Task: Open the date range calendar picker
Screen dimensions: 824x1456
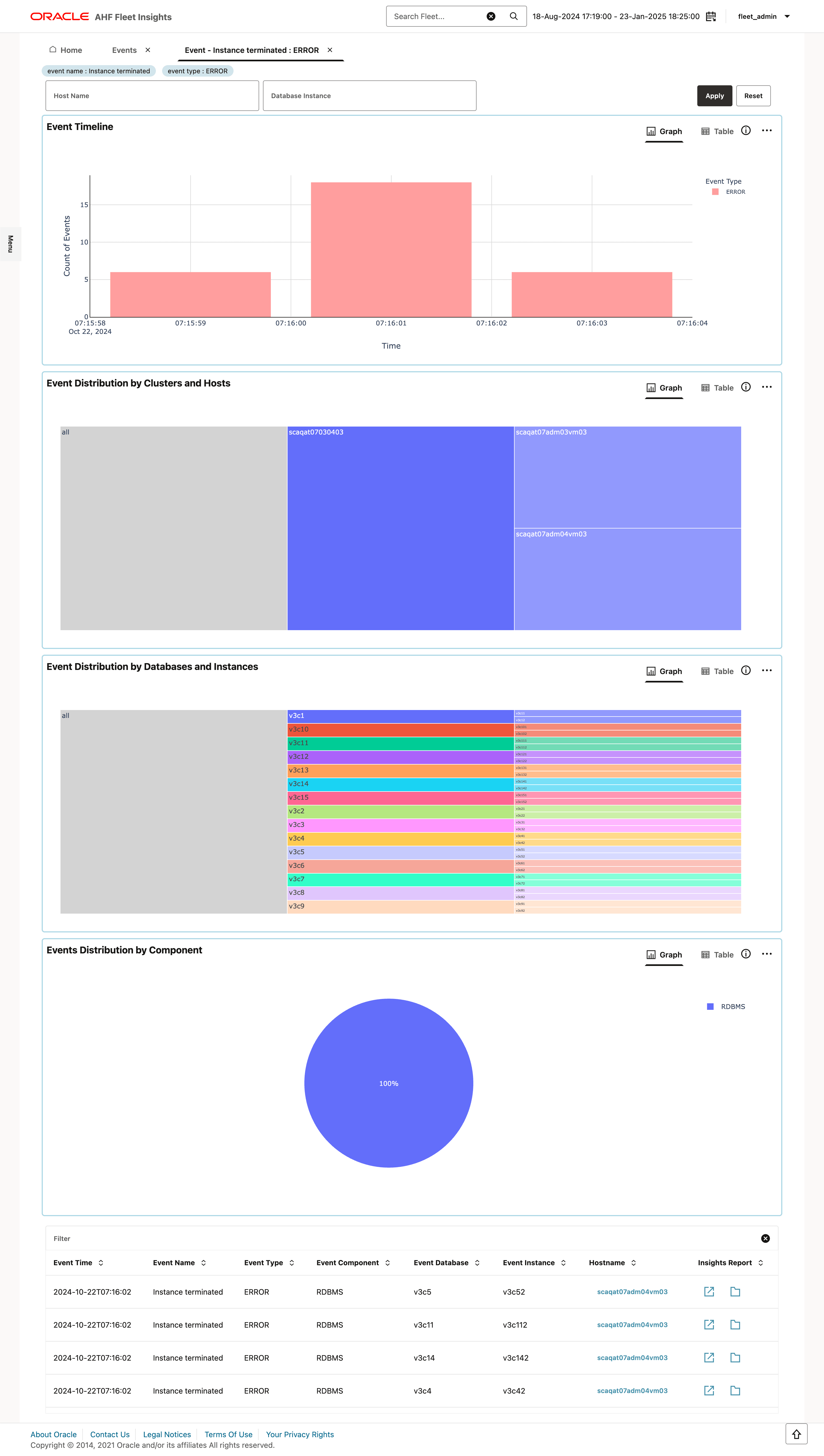Action: (711, 16)
